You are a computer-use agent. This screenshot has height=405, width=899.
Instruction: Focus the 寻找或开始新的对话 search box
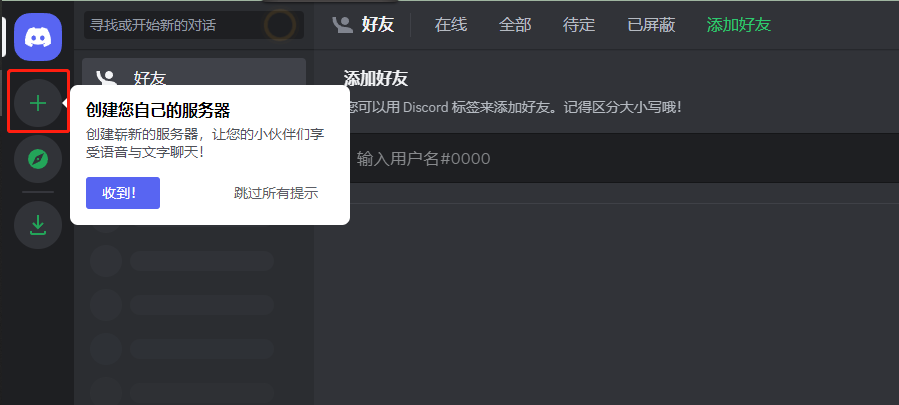click(194, 25)
